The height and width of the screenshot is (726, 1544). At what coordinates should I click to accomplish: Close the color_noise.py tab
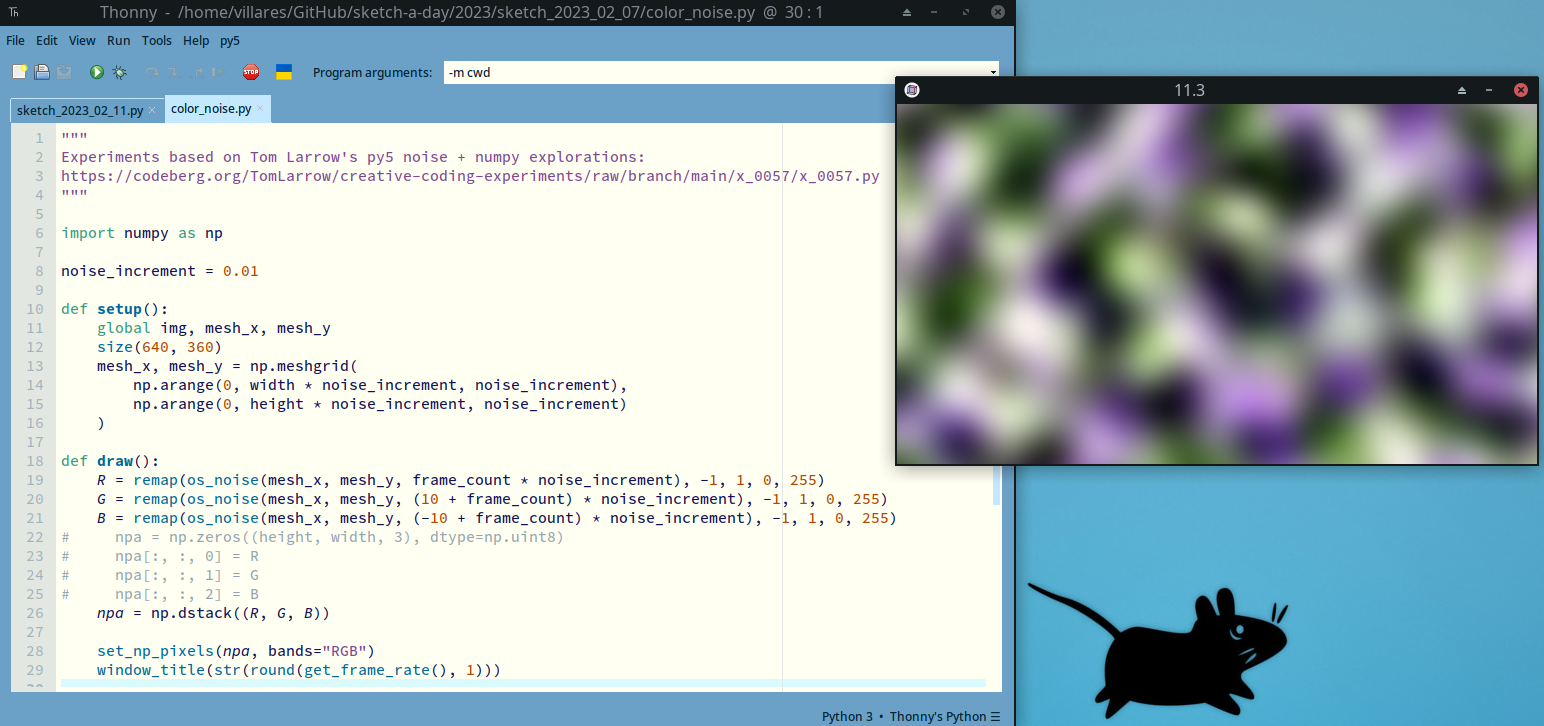(x=260, y=109)
